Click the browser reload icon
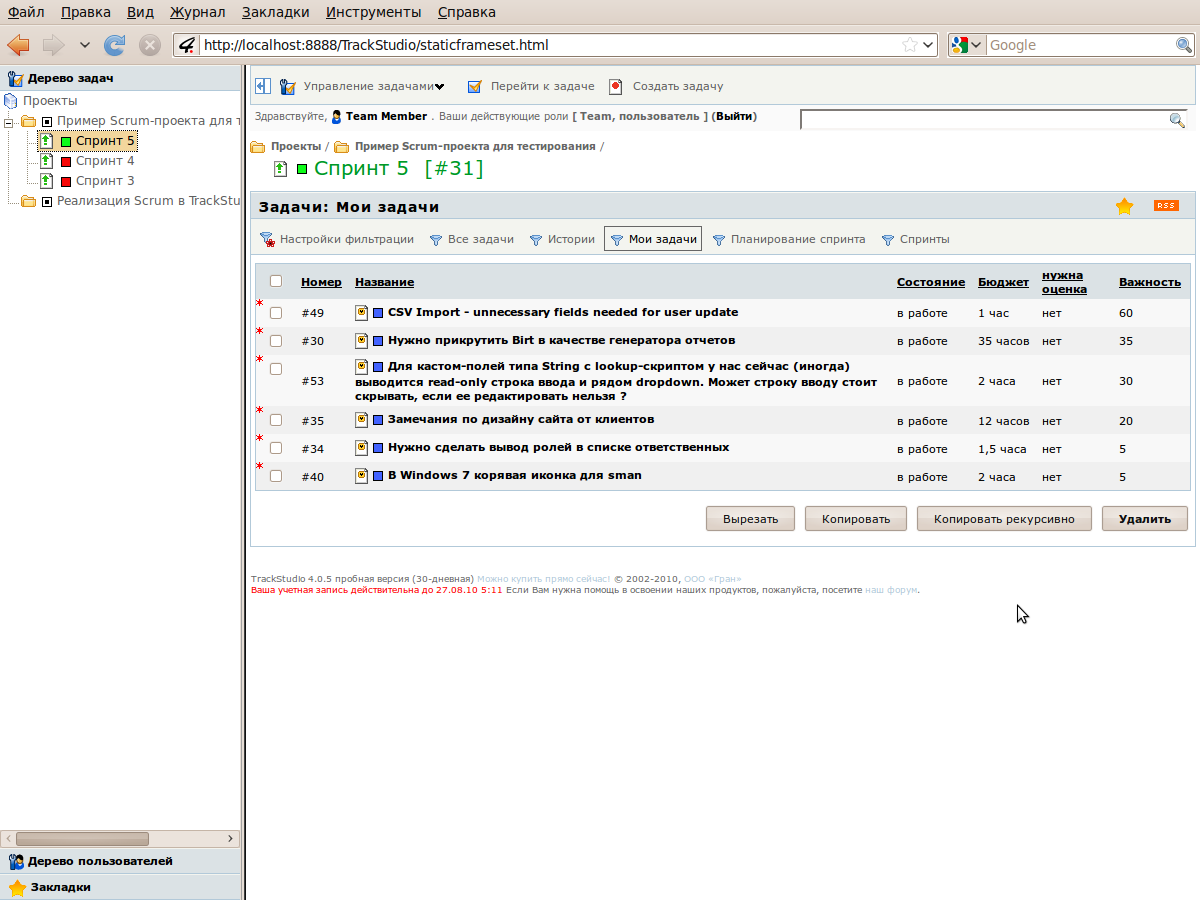The width and height of the screenshot is (1200, 900). [115, 45]
